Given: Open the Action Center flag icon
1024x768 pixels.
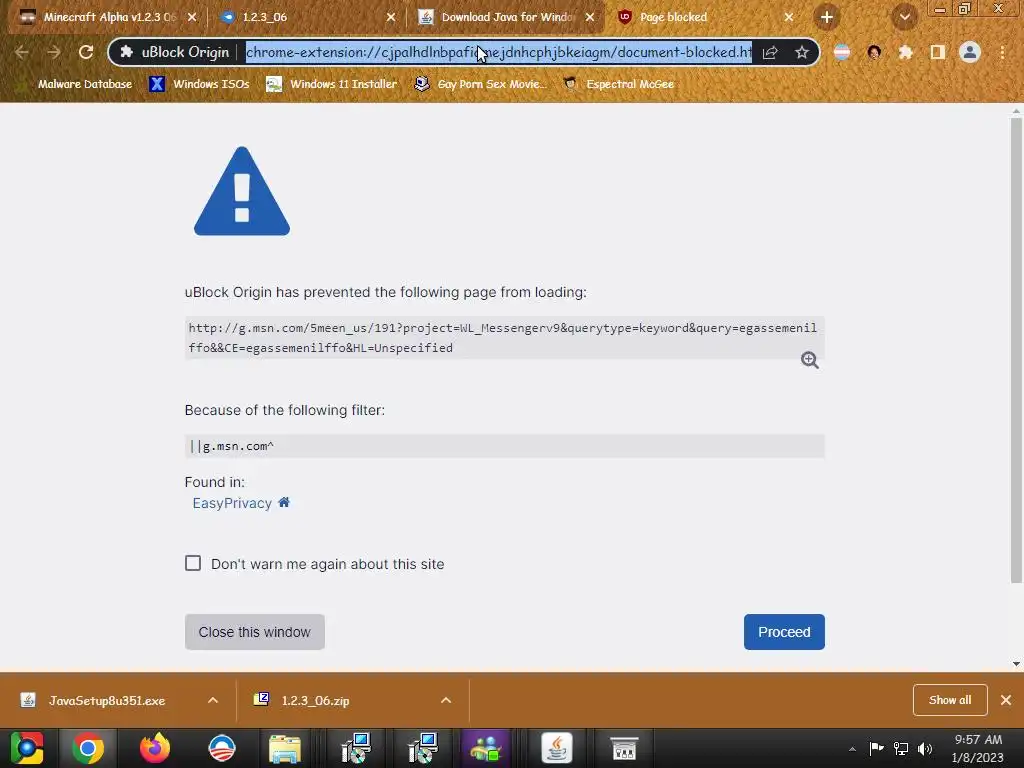Looking at the screenshot, I should click(876, 749).
